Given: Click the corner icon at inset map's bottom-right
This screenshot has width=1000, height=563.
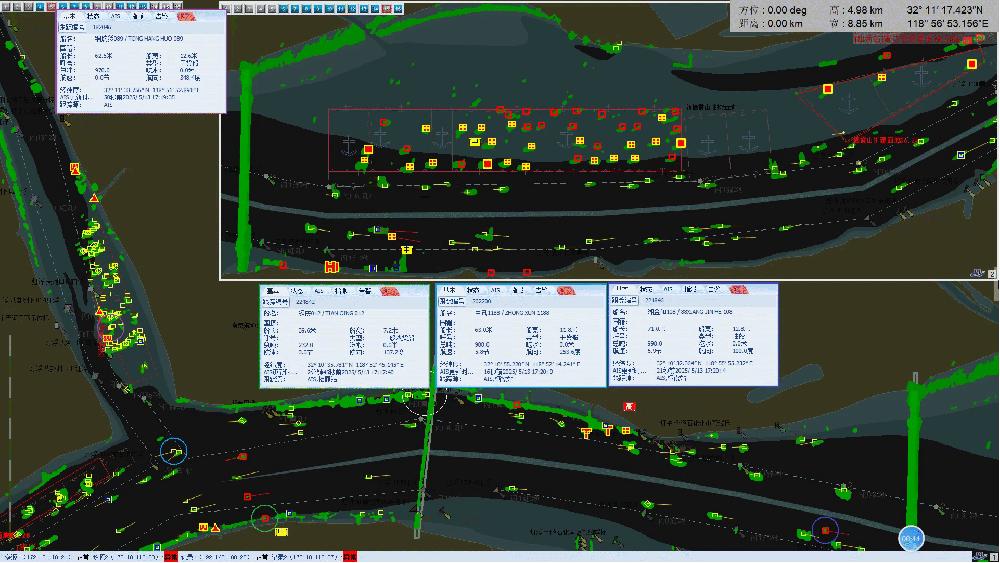Looking at the screenshot, I should tap(991, 273).
